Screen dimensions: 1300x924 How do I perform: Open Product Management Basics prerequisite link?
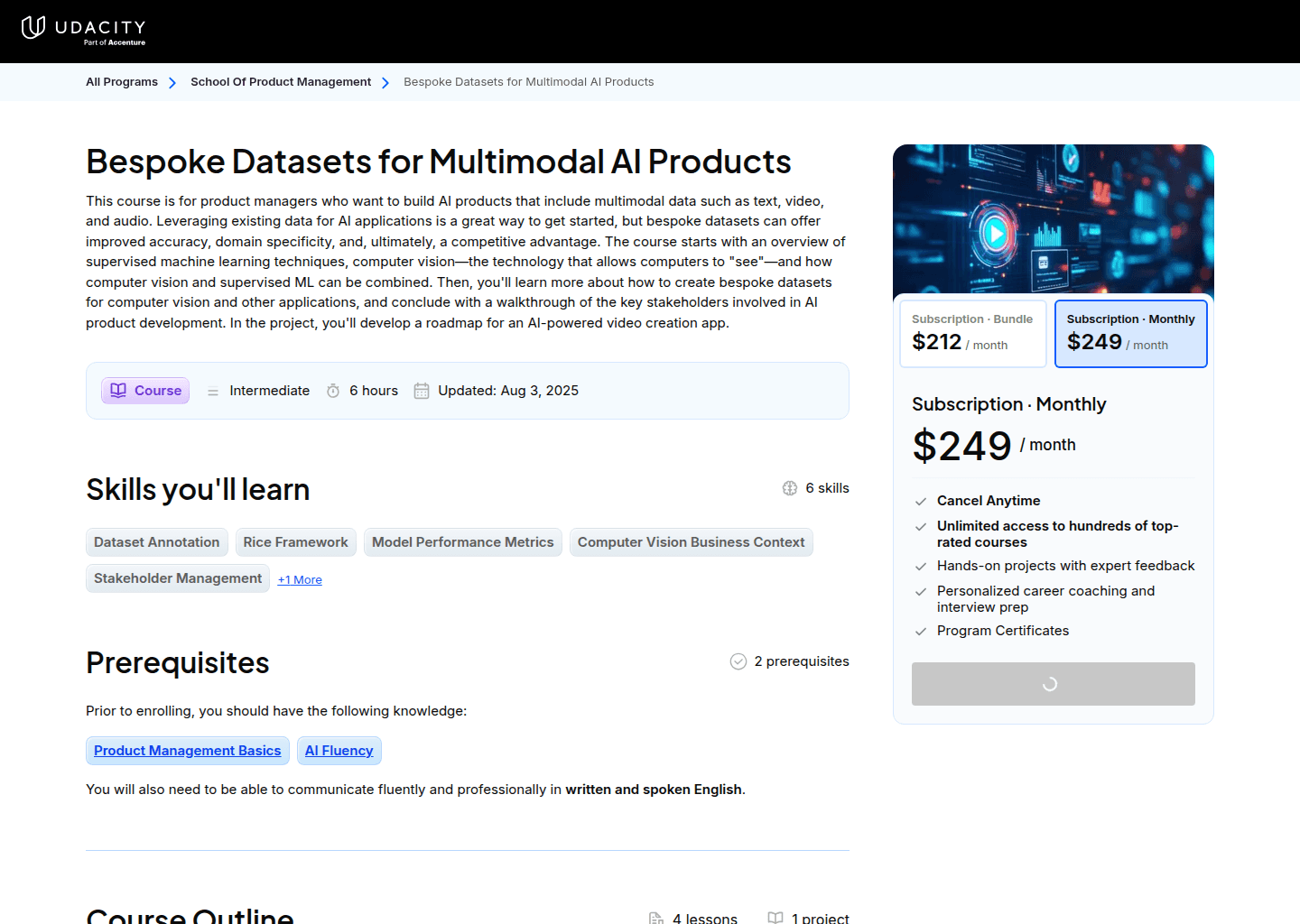[x=188, y=751]
